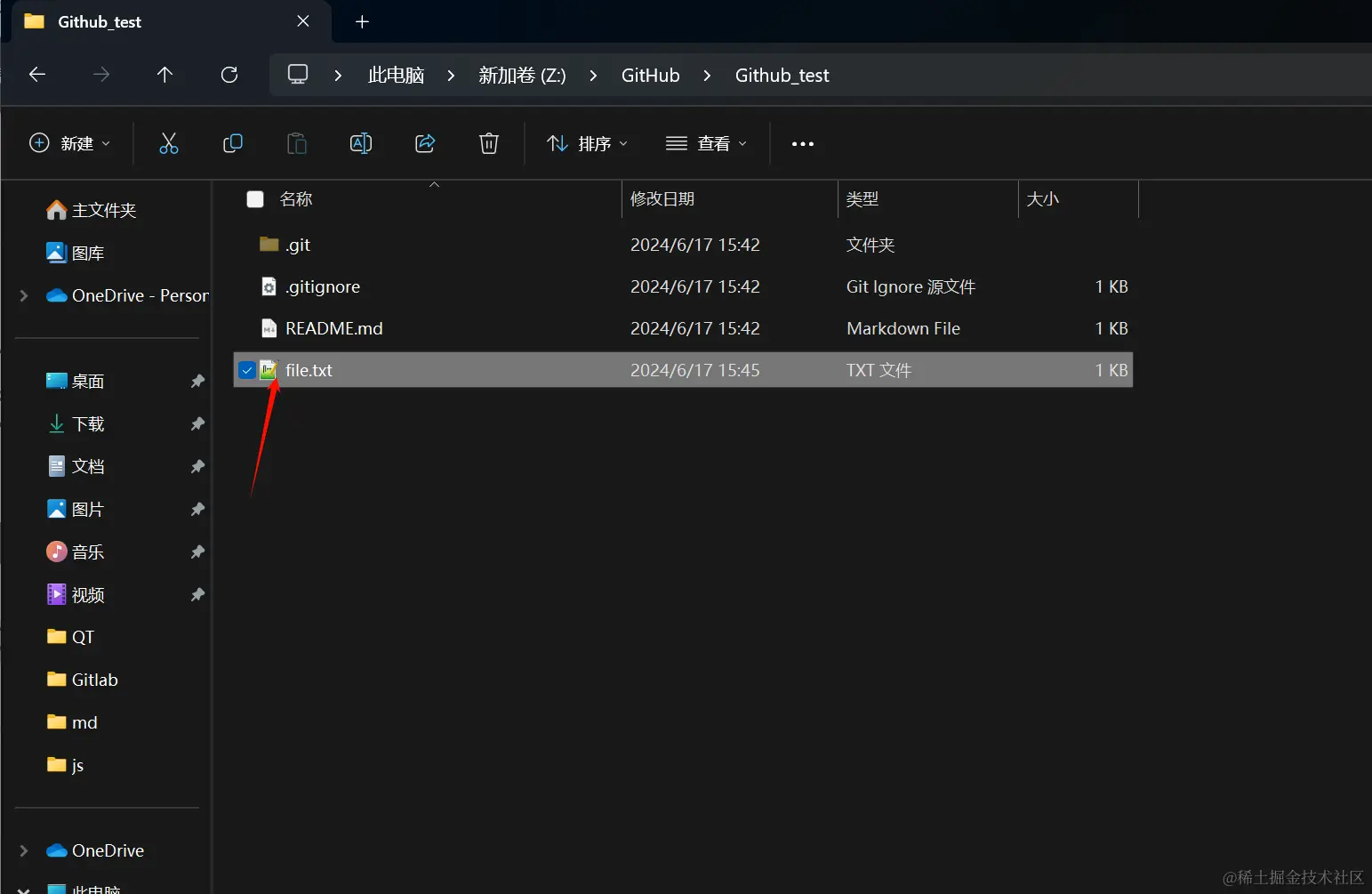The width and height of the screenshot is (1372, 894).
Task: Open the Gitlab folder in sidebar
Action: (x=82, y=680)
